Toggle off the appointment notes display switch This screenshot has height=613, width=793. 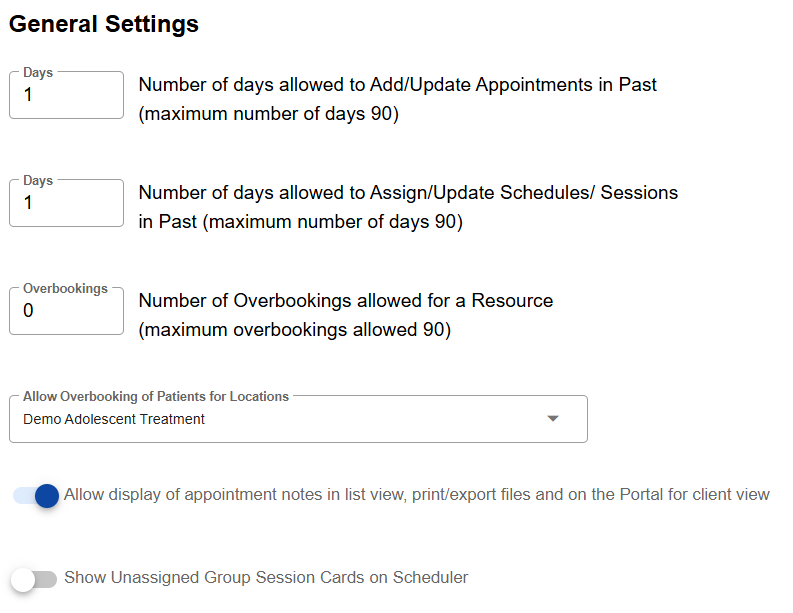(36, 495)
